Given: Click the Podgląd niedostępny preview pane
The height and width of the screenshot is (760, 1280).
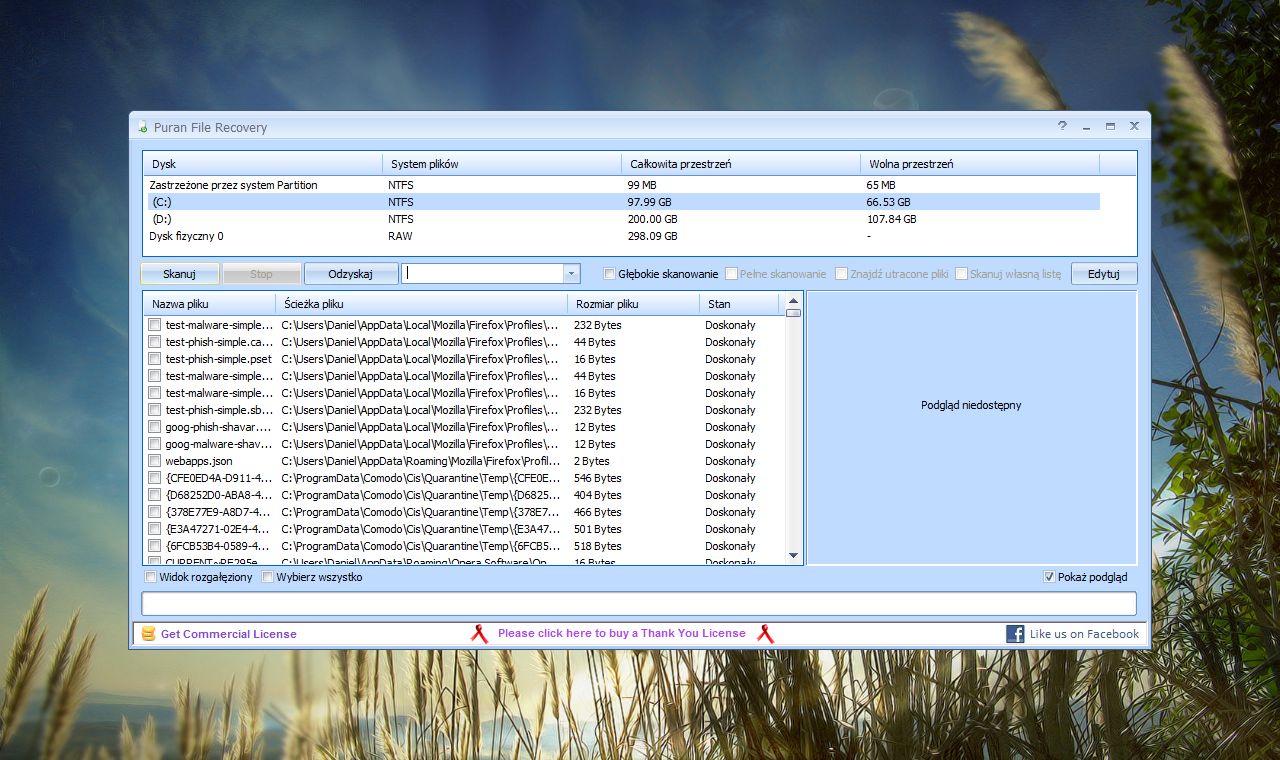Looking at the screenshot, I should click(971, 428).
